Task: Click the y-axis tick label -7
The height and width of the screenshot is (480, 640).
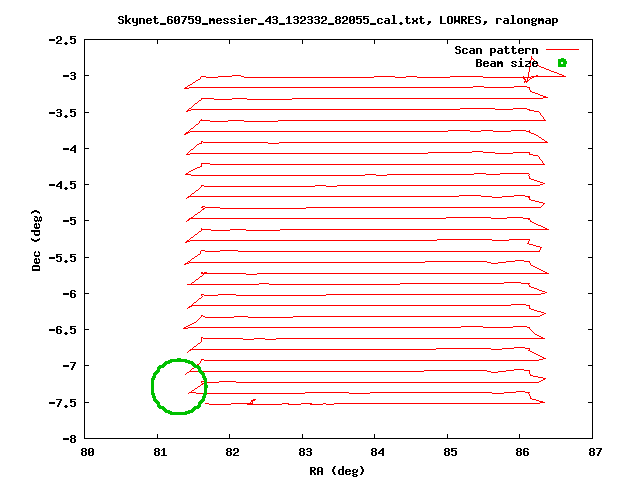Action: [x=69, y=366]
